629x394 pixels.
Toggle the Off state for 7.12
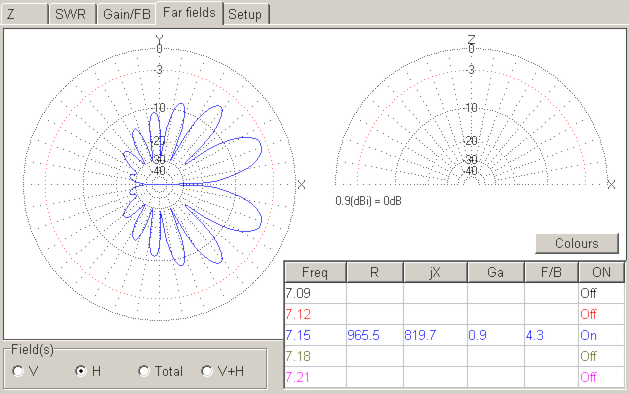601,314
